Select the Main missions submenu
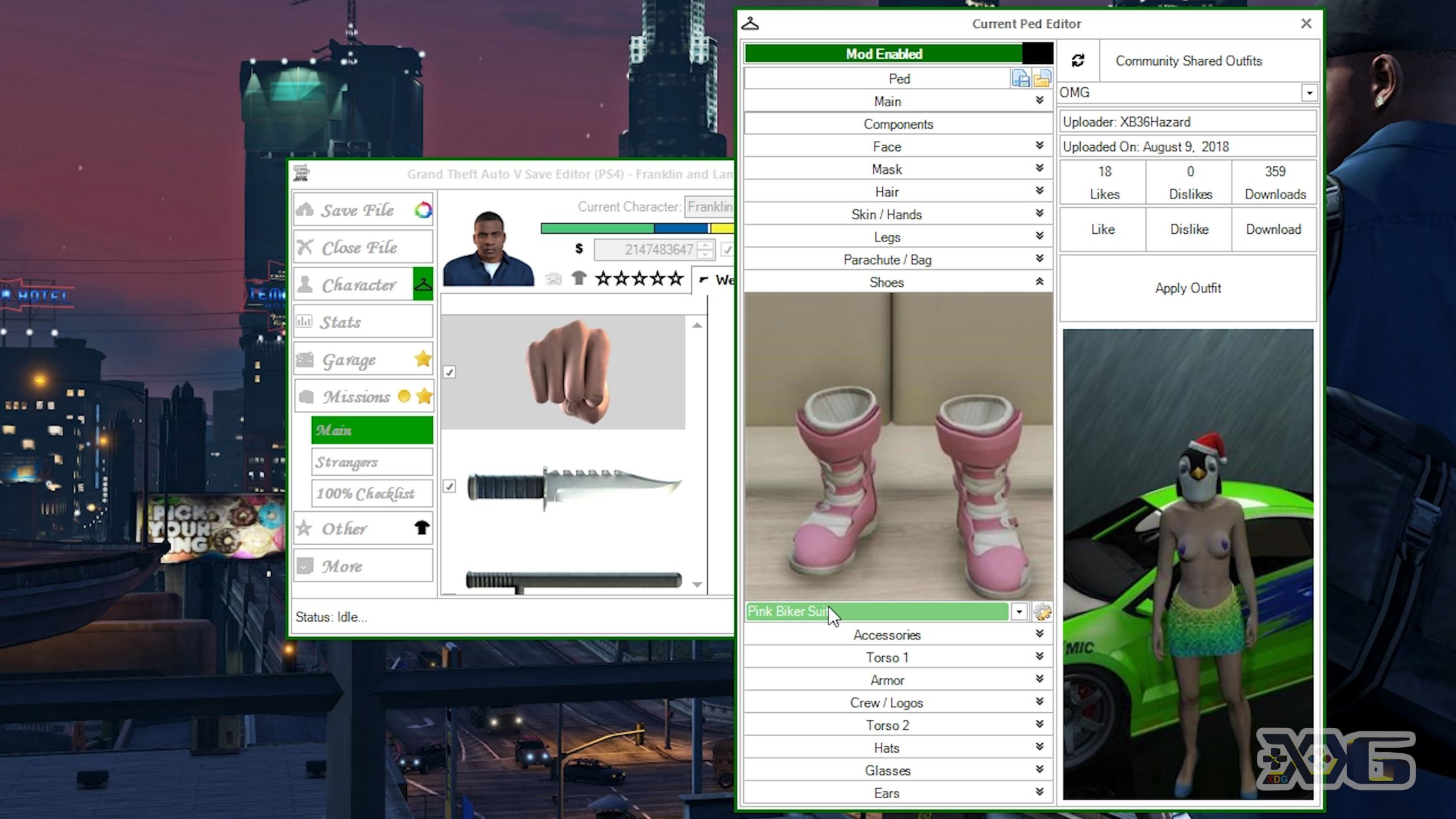Viewport: 1456px width, 819px height. [x=372, y=430]
